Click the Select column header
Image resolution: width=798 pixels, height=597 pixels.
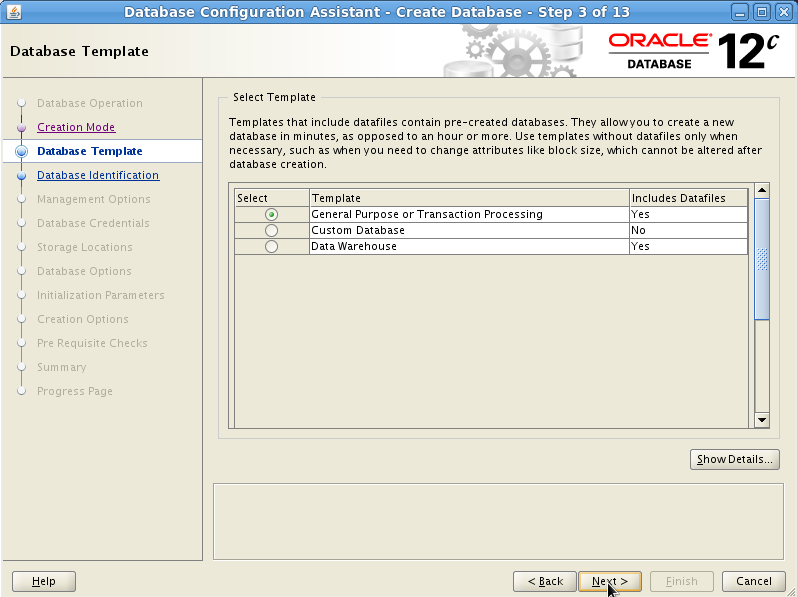coord(272,198)
